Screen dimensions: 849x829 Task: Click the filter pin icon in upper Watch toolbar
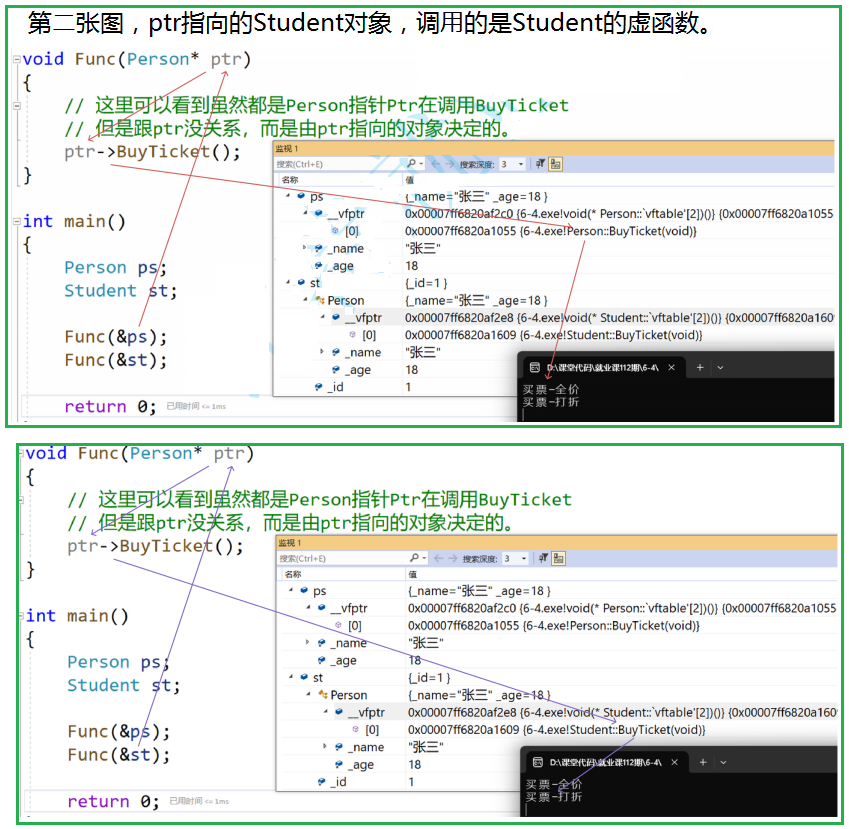click(540, 164)
